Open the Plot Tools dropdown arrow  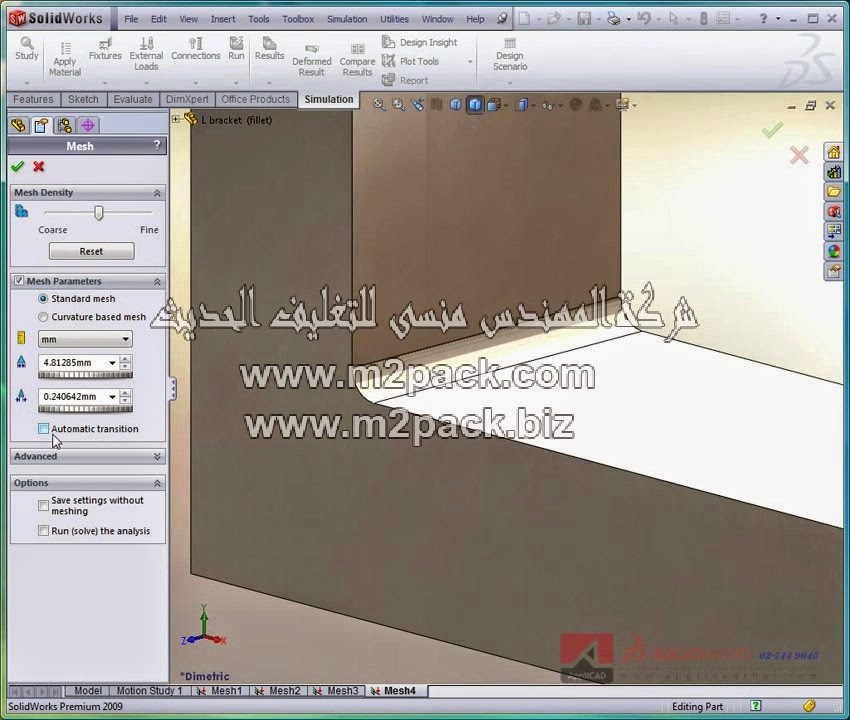click(x=470, y=62)
